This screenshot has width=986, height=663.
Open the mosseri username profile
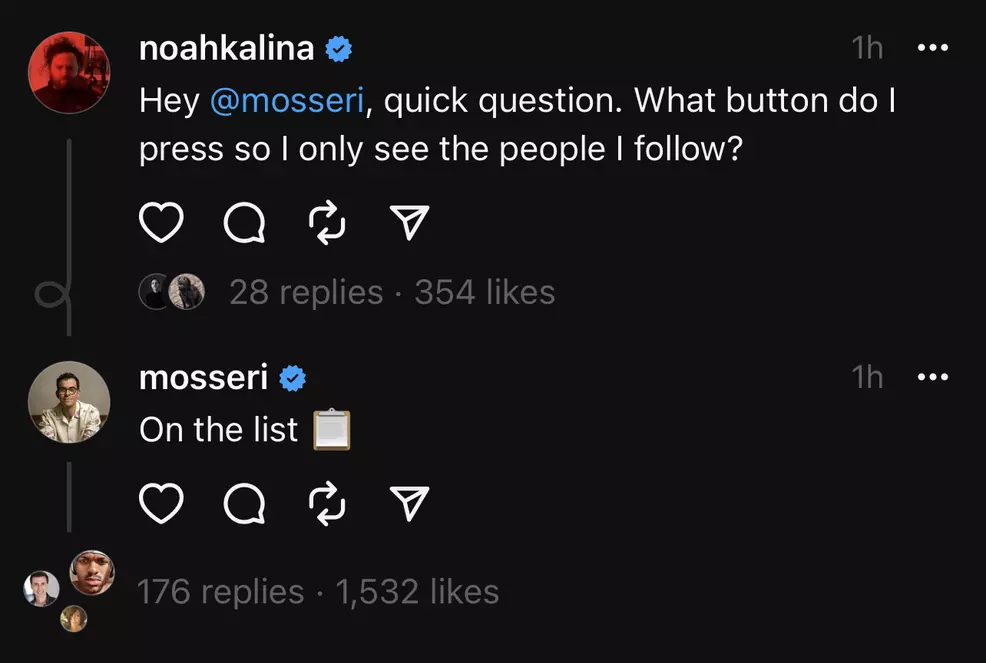coord(203,377)
